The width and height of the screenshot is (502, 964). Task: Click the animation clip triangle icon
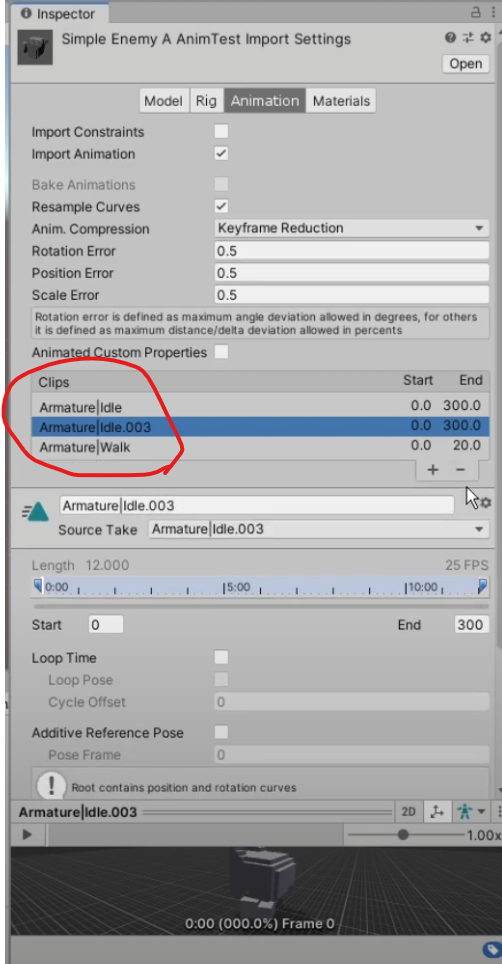pyautogui.click(x=36, y=510)
